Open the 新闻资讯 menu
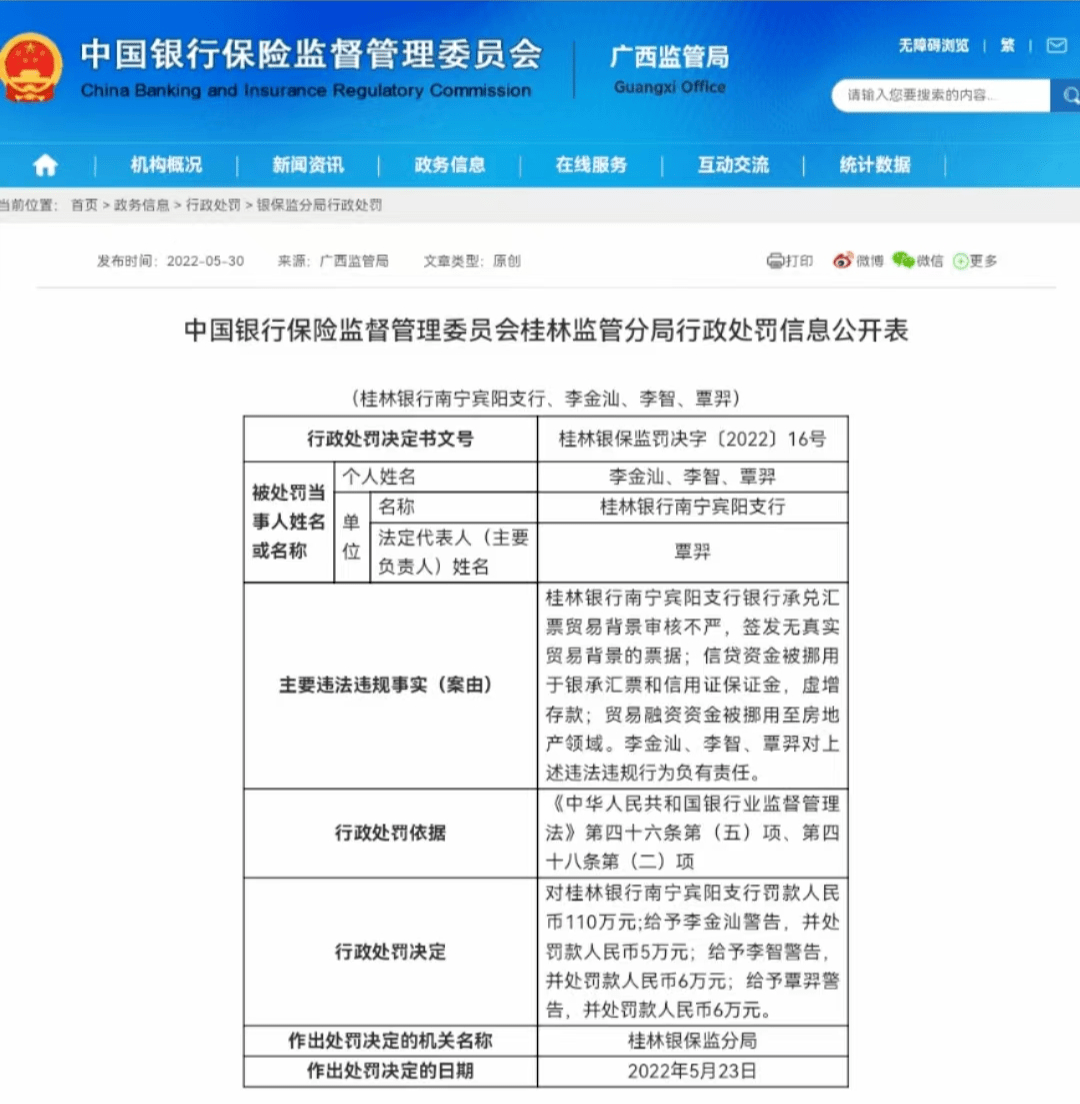The width and height of the screenshot is (1080, 1104). pyautogui.click(x=308, y=165)
